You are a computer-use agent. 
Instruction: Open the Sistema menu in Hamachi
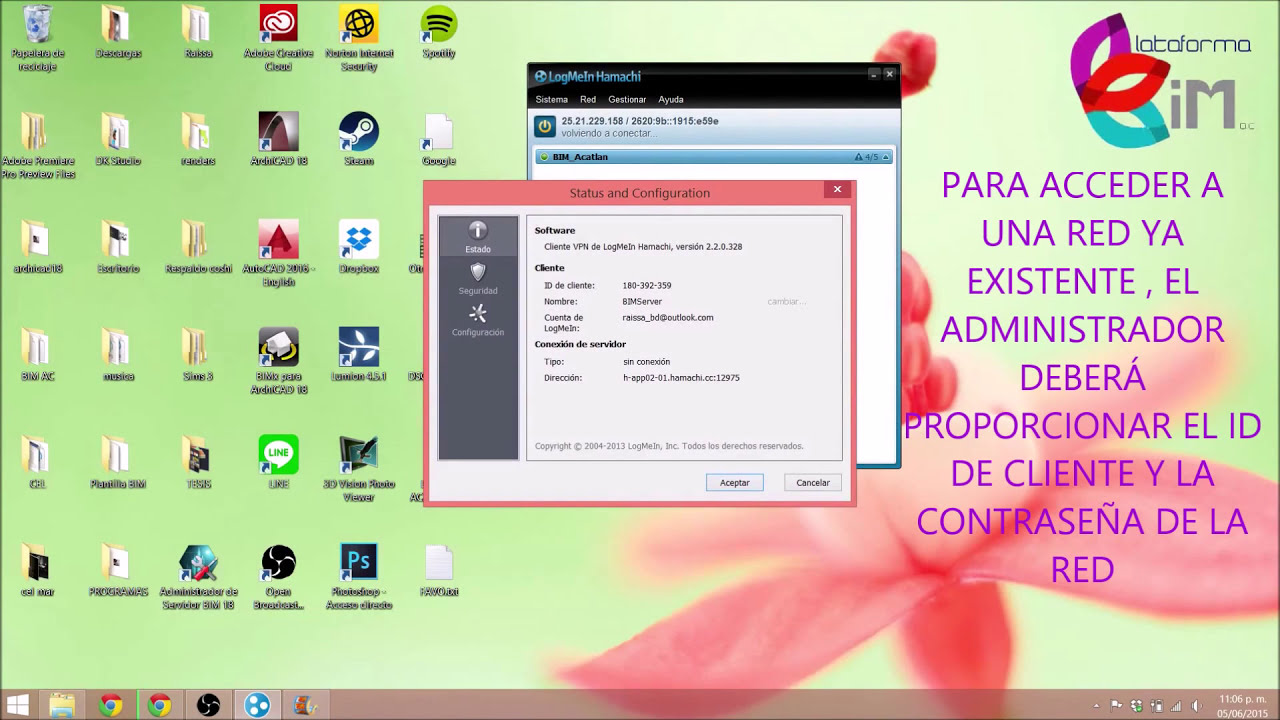point(551,100)
